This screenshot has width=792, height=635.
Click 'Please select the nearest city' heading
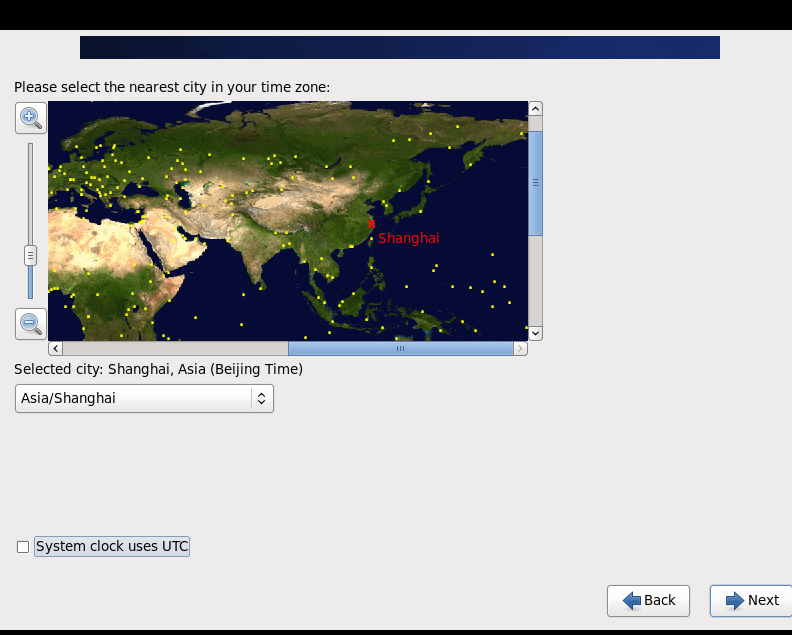(x=172, y=87)
